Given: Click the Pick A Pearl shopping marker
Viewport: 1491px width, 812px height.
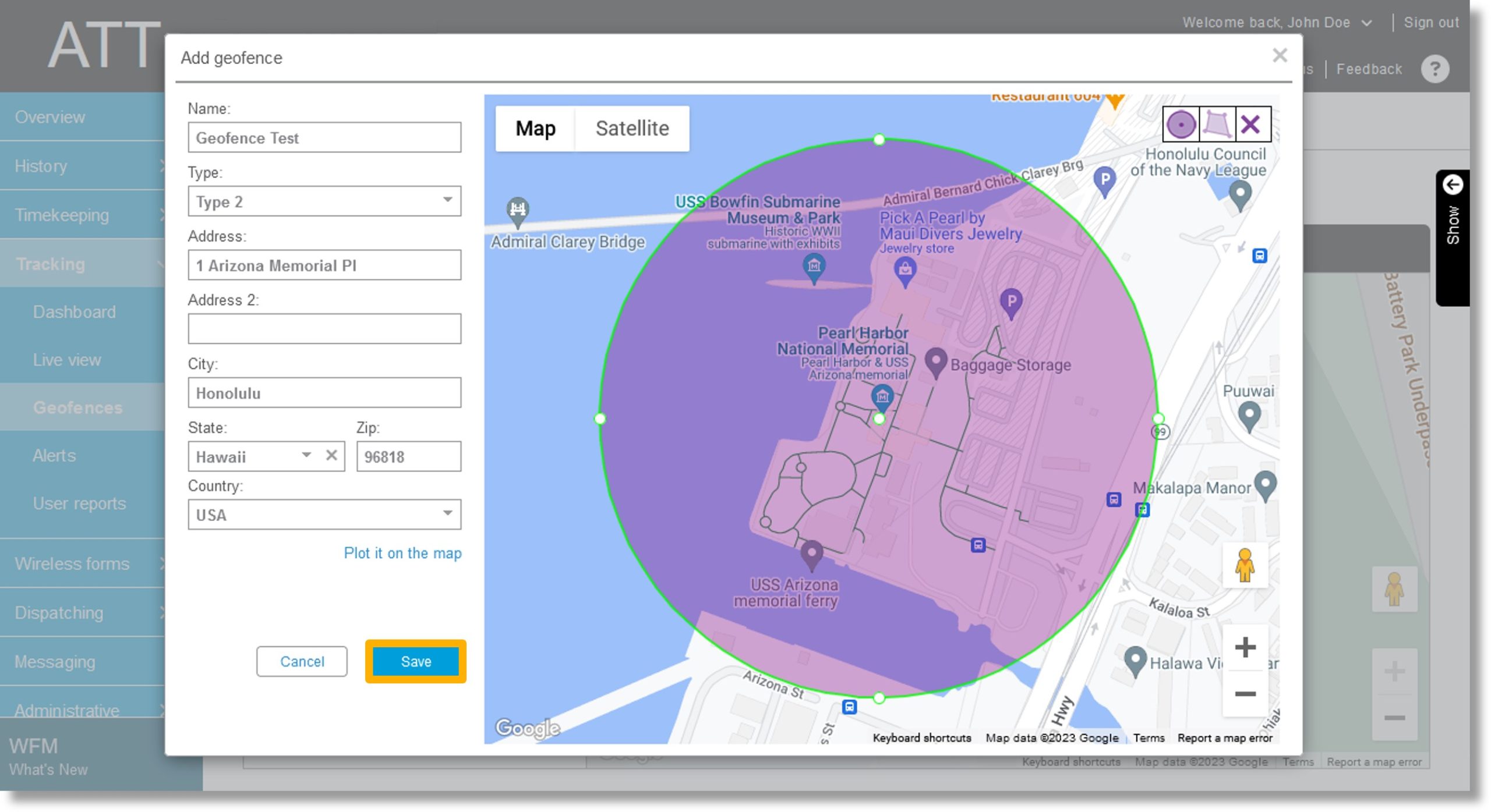Looking at the screenshot, I should click(905, 271).
